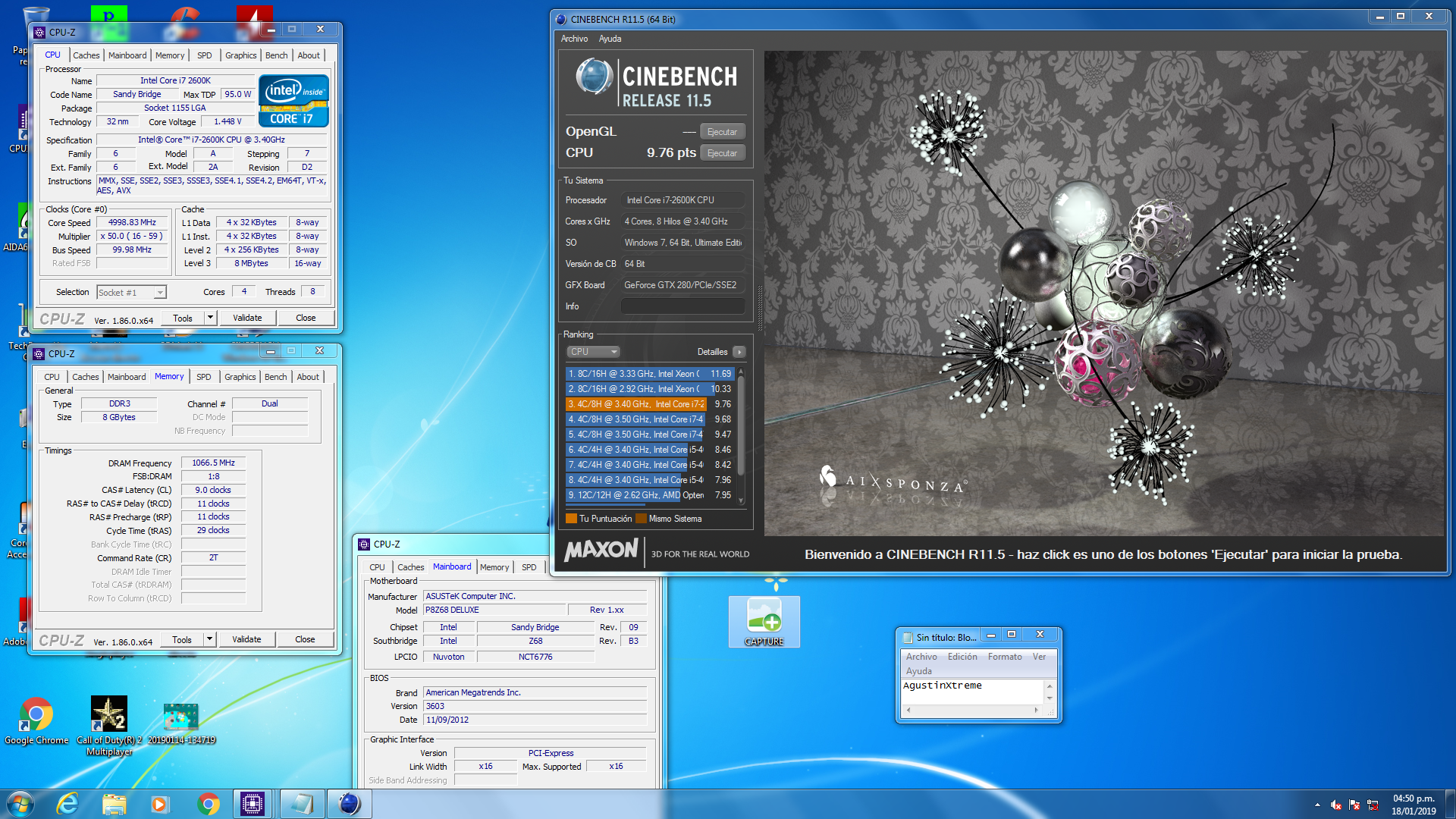Viewport: 1456px width, 819px height.
Task: Select highlighted ranking row 3 scoring 9.76
Action: click(650, 404)
